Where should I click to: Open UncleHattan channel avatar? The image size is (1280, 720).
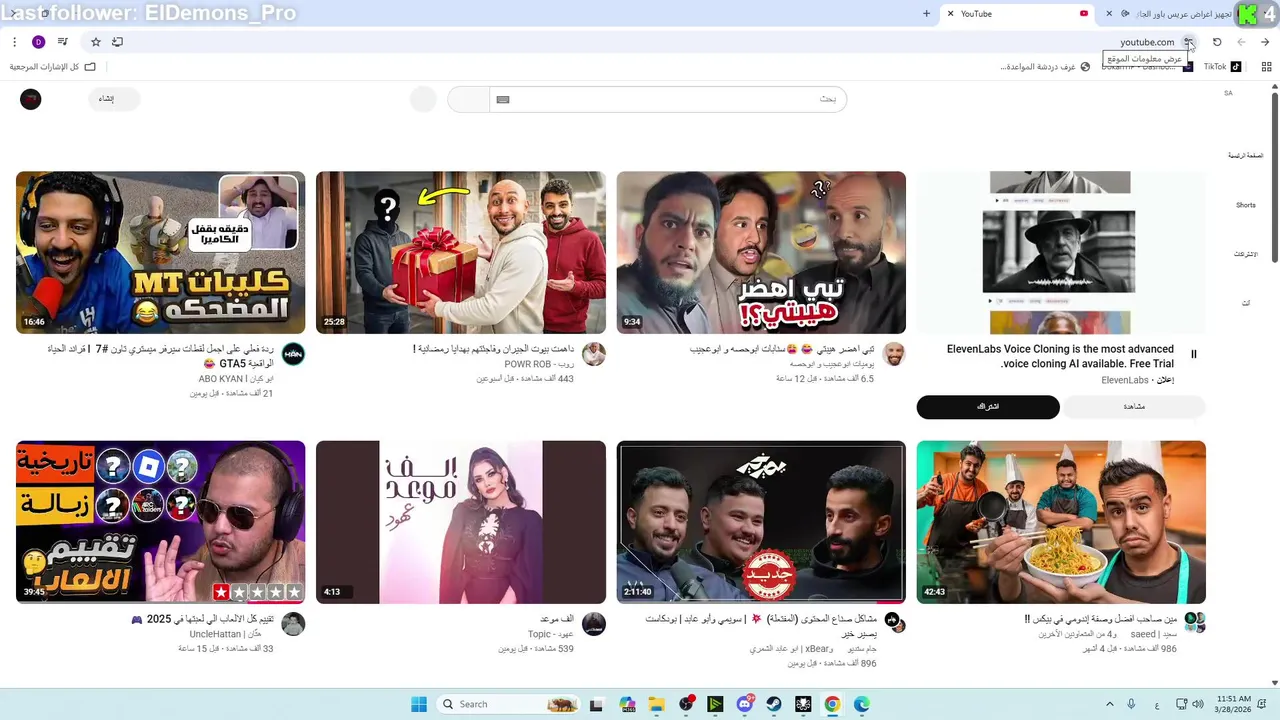293,624
